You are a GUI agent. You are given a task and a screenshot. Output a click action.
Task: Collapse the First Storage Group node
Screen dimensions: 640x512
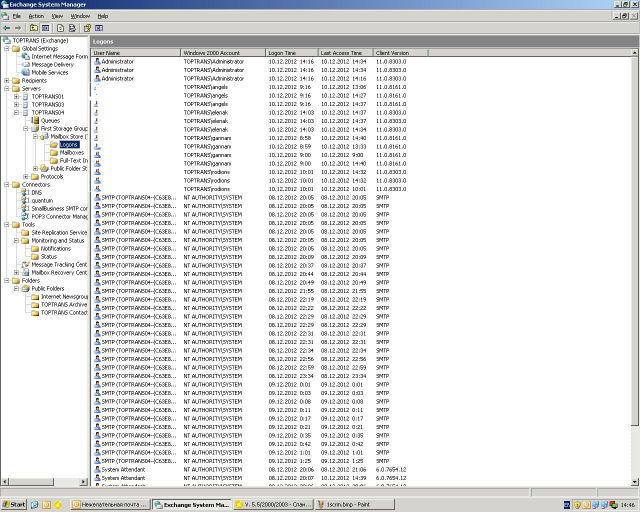click(x=26, y=129)
